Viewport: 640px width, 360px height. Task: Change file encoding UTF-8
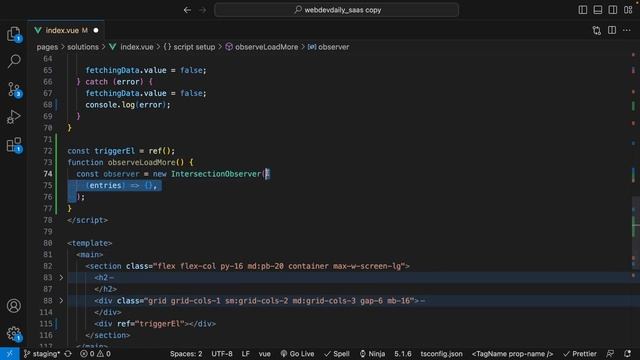pos(222,354)
